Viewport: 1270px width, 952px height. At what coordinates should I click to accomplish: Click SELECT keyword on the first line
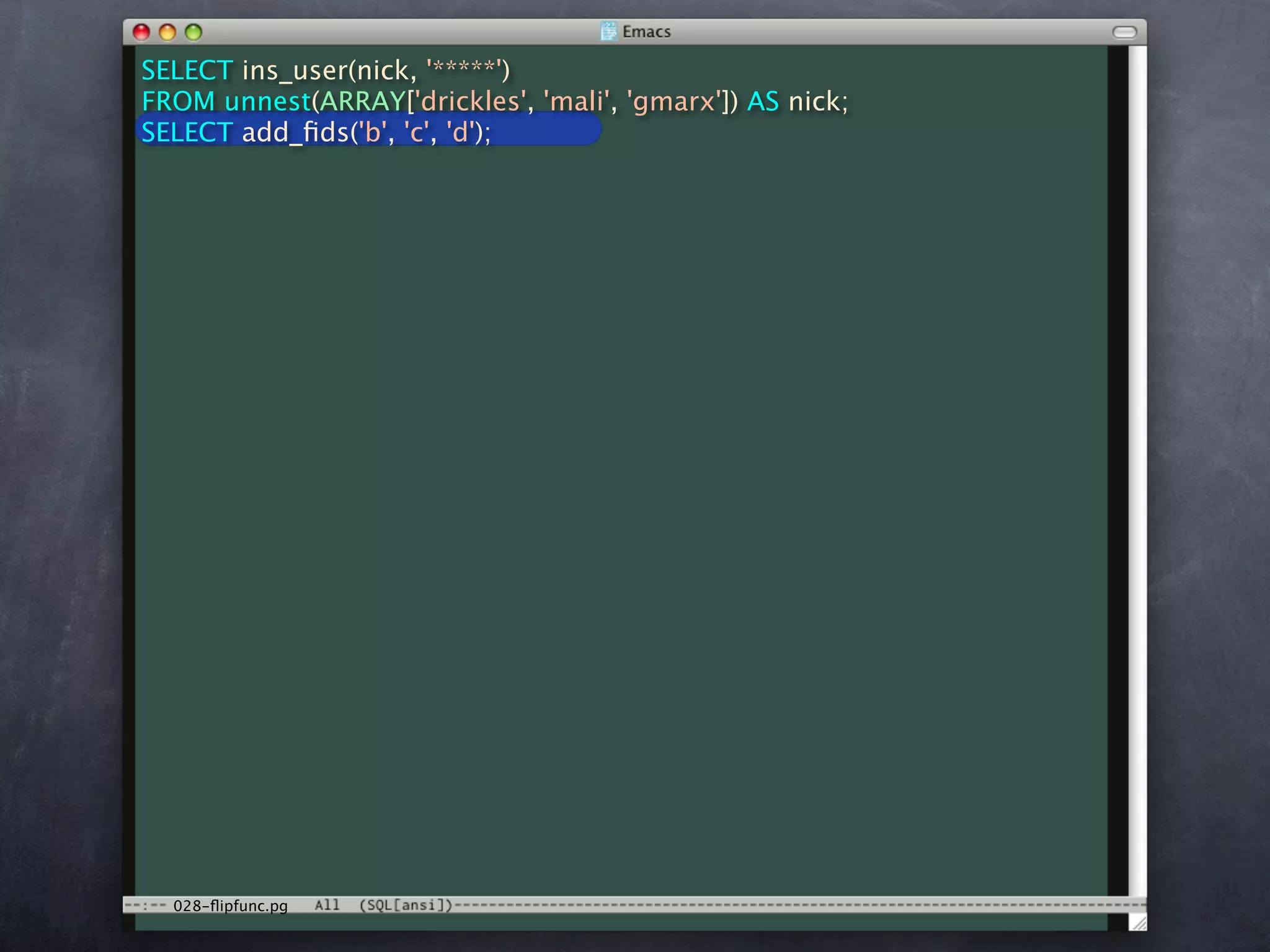coord(187,71)
